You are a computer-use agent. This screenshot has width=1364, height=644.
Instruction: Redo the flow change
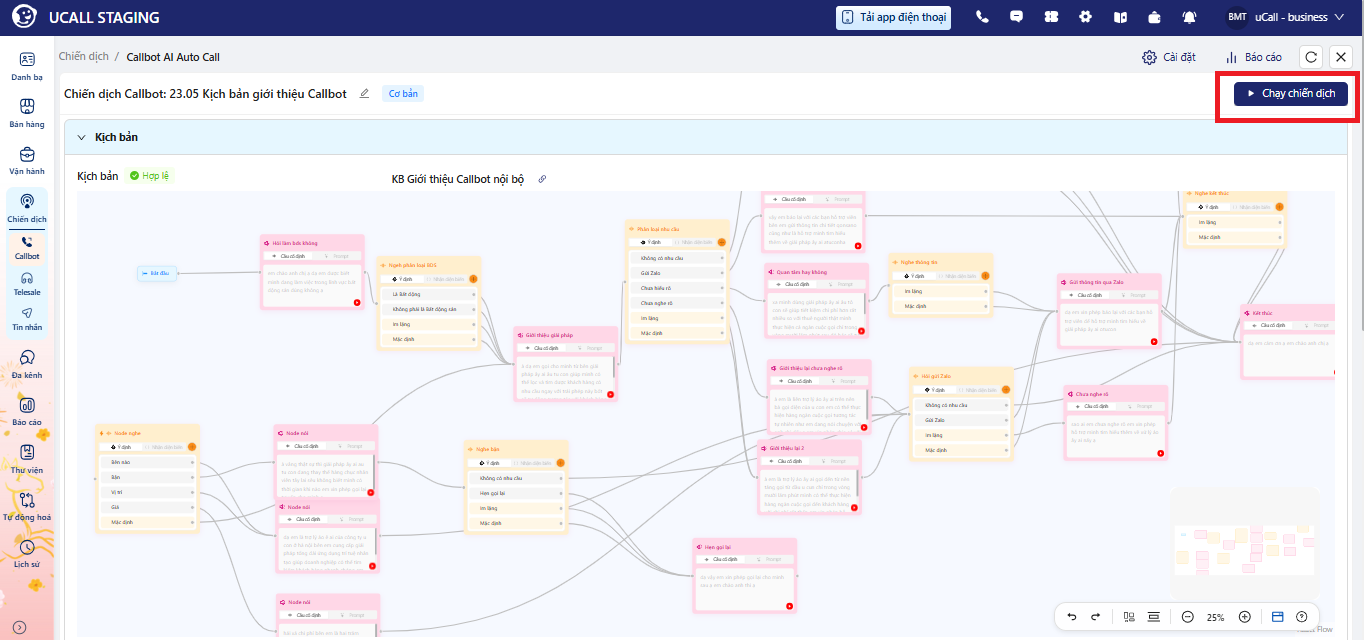pos(1096,617)
